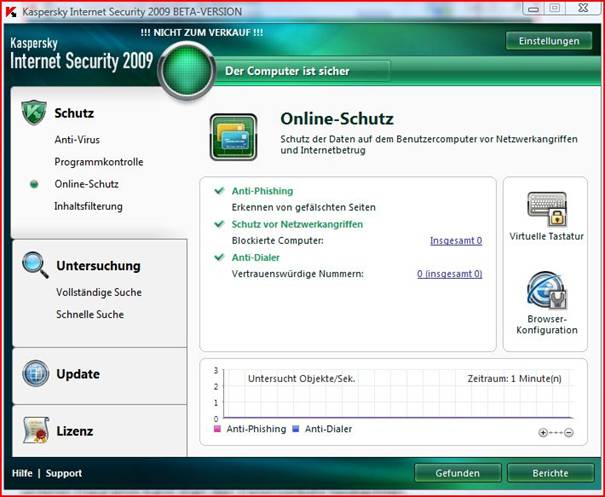The image size is (605, 497).
Task: Select Anti-Virus in the Schutz menu
Action: click(x=77, y=140)
